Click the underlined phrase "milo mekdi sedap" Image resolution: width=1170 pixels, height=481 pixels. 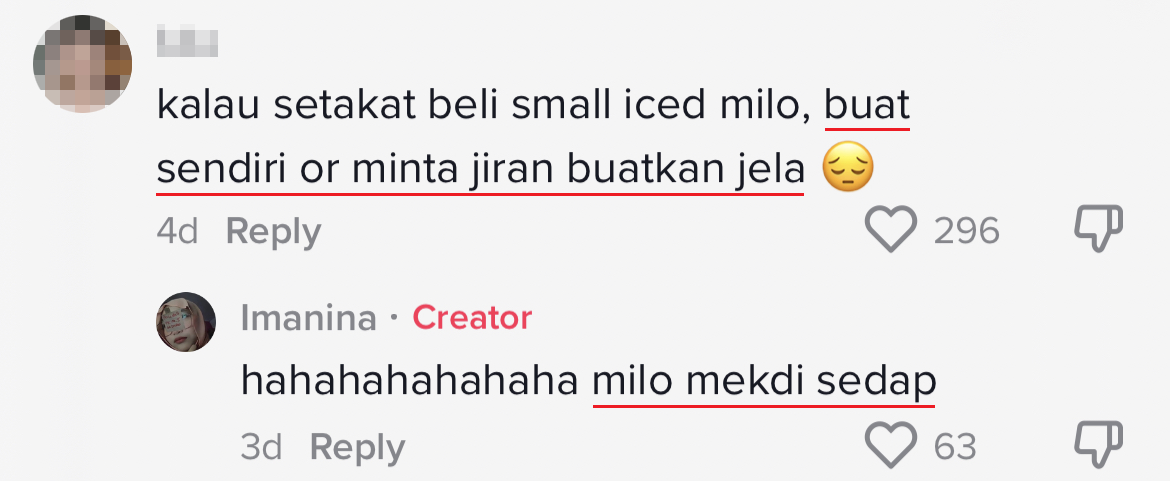tap(764, 381)
